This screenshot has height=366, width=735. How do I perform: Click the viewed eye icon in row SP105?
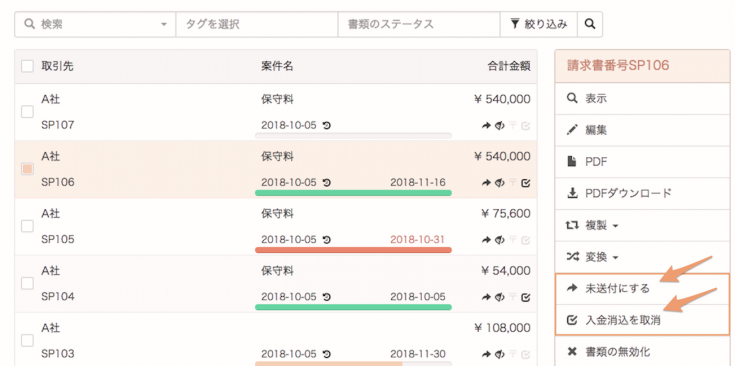(x=499, y=240)
